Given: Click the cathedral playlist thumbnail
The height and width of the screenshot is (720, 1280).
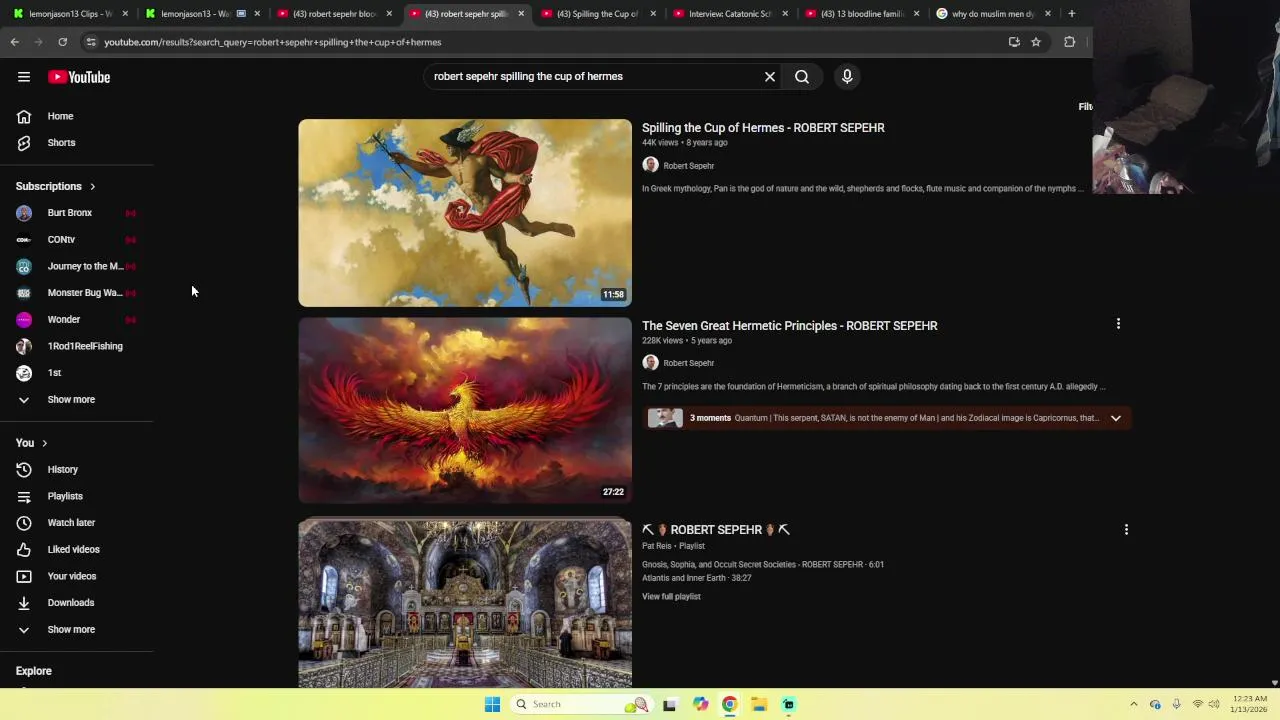Looking at the screenshot, I should coord(465,603).
